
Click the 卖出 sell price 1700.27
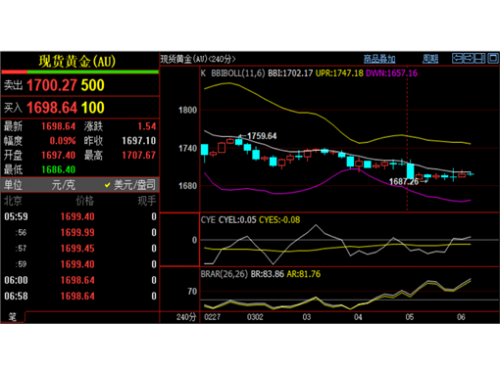coord(52,85)
